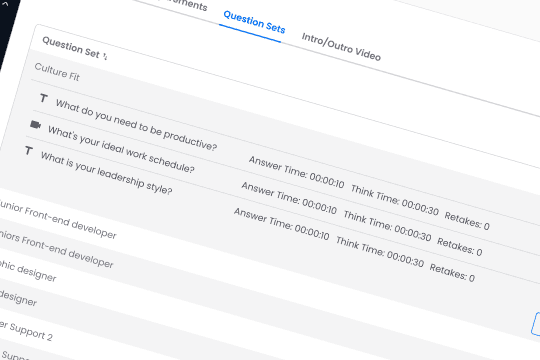Click the text icon for productive question
Screen dimensions: 540x360
43,98
